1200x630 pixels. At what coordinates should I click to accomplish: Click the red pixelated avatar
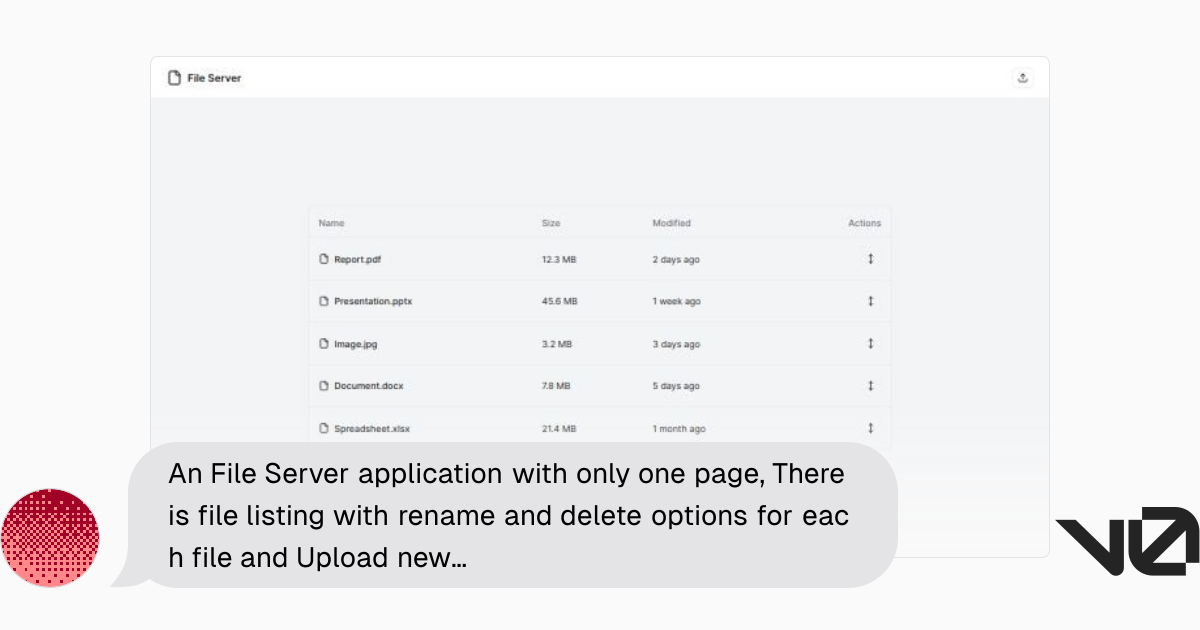pyautogui.click(x=50, y=538)
